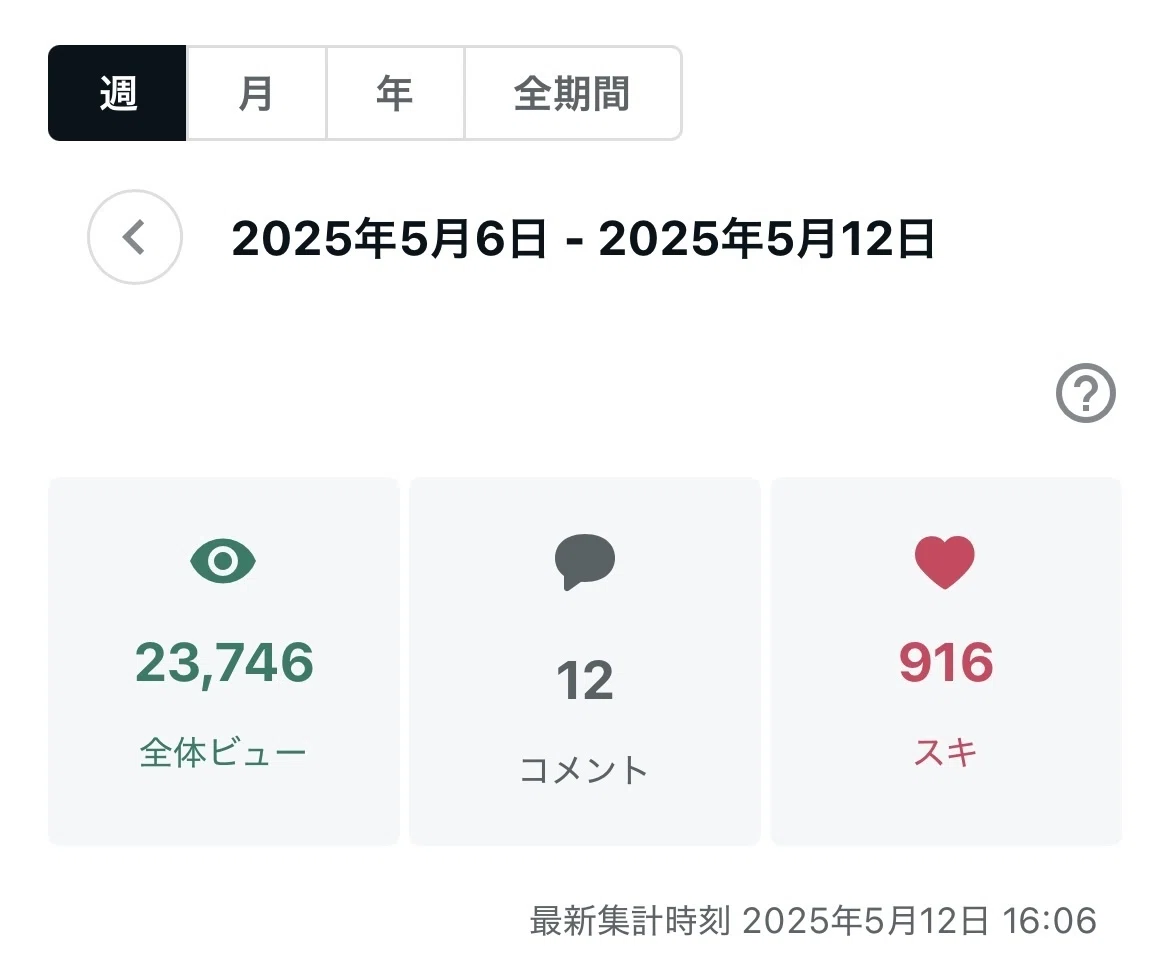This screenshot has height=972, width=1170.
Task: Select the 週 (week) tab
Action: click(x=117, y=93)
